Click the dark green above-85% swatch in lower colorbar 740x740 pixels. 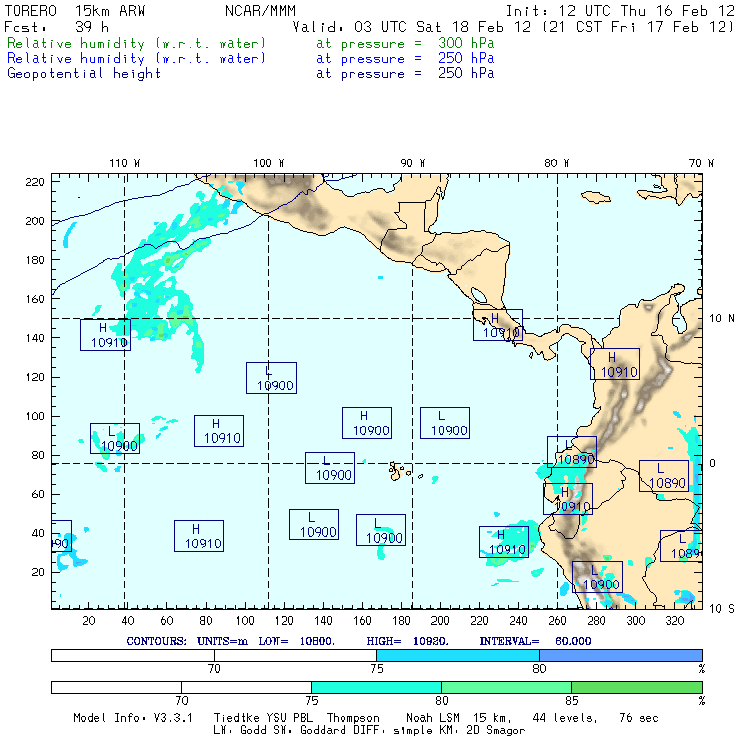637,687
